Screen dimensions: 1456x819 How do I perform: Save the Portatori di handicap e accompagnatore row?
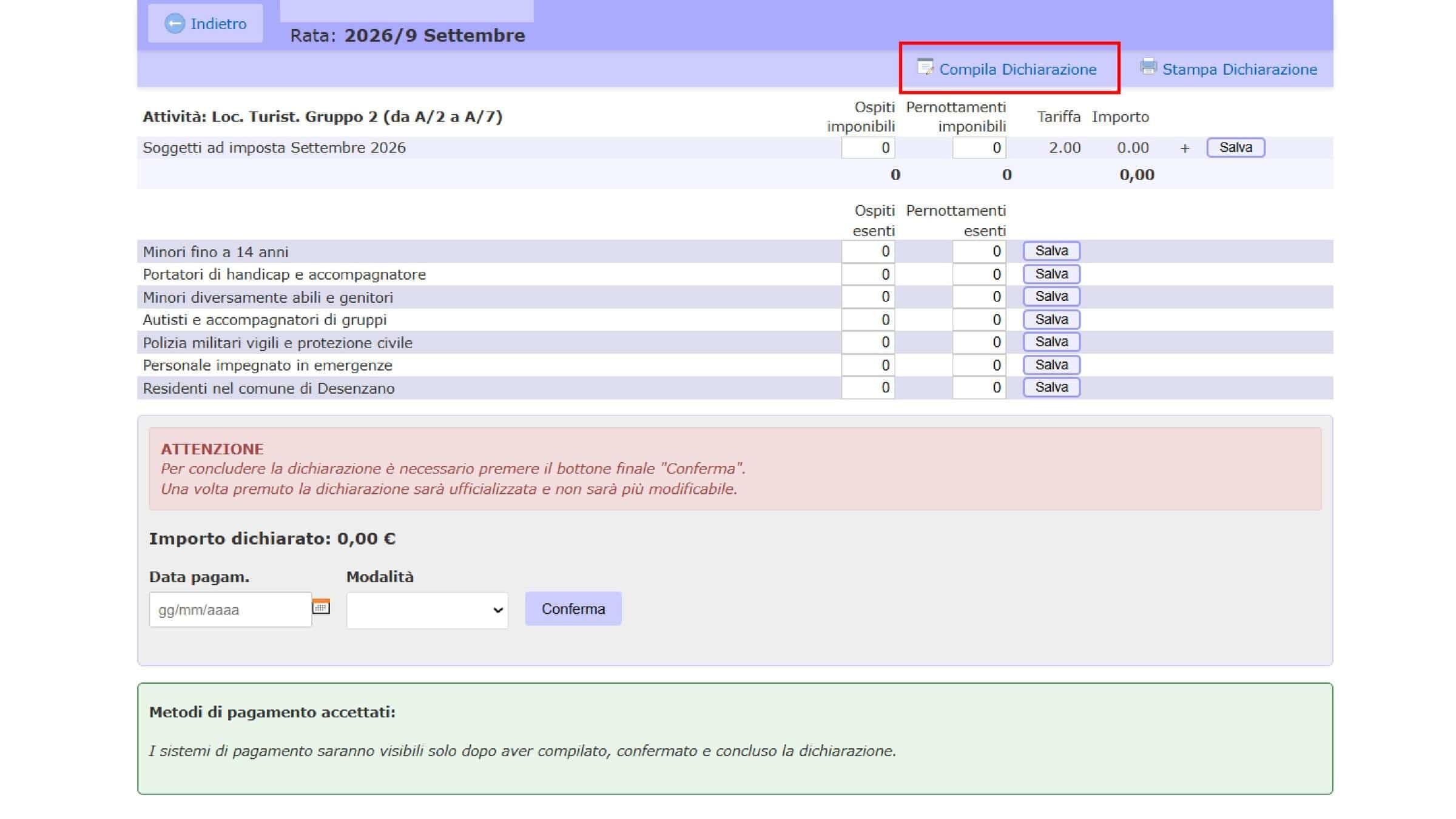(1051, 274)
